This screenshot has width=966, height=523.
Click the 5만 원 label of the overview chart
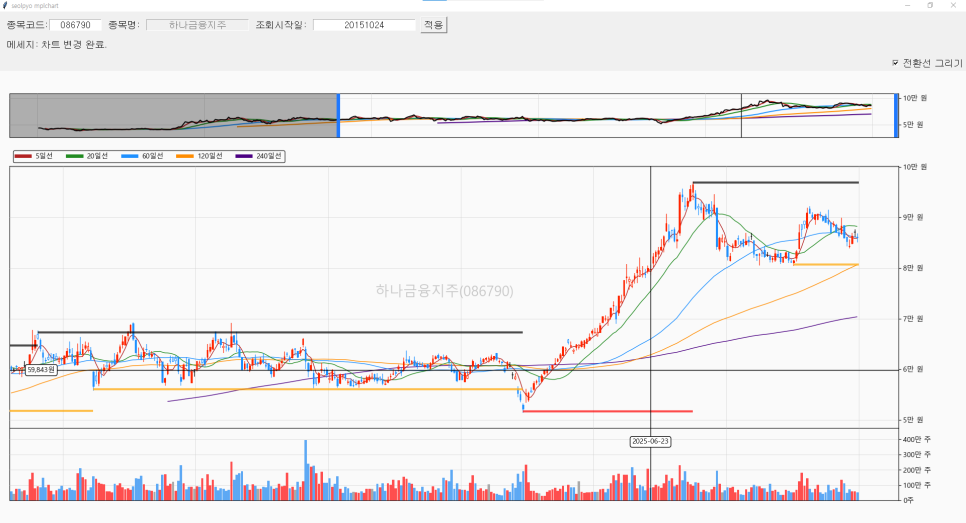(913, 125)
